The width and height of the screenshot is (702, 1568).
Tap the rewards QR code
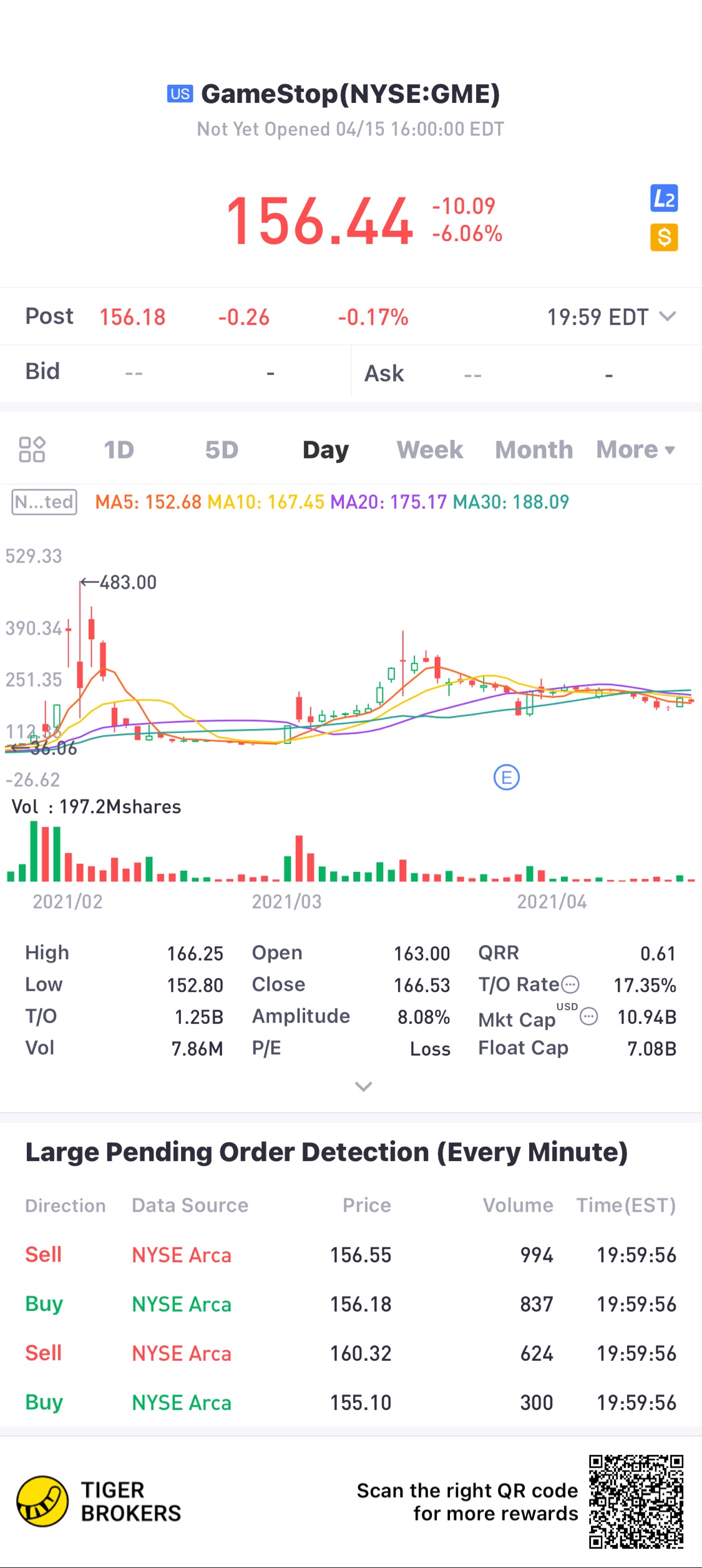(636, 1501)
